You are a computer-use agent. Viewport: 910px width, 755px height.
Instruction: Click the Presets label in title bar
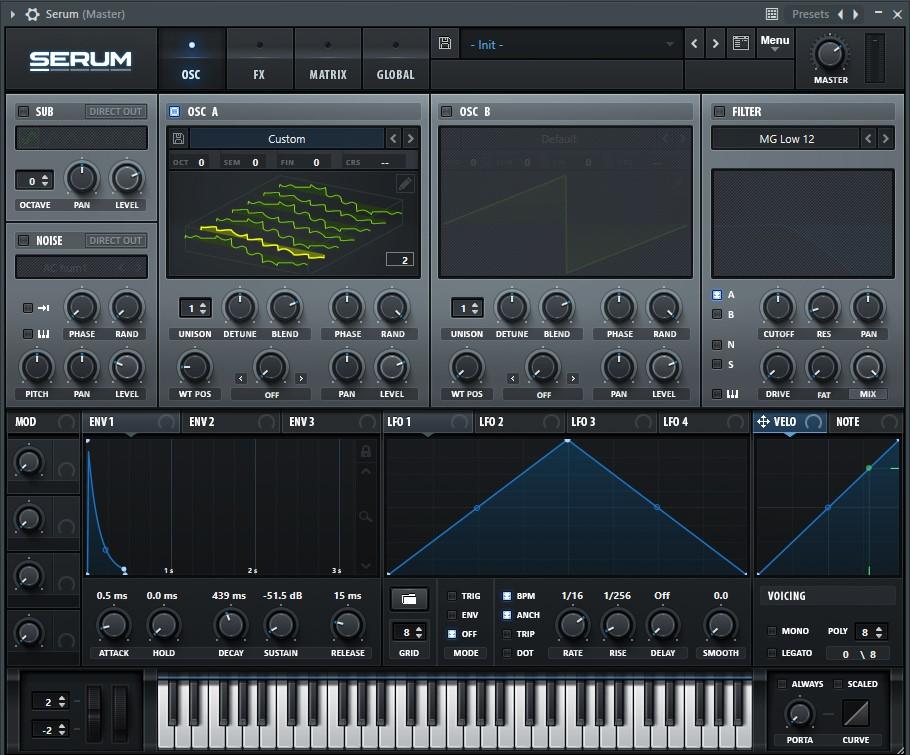(810, 14)
